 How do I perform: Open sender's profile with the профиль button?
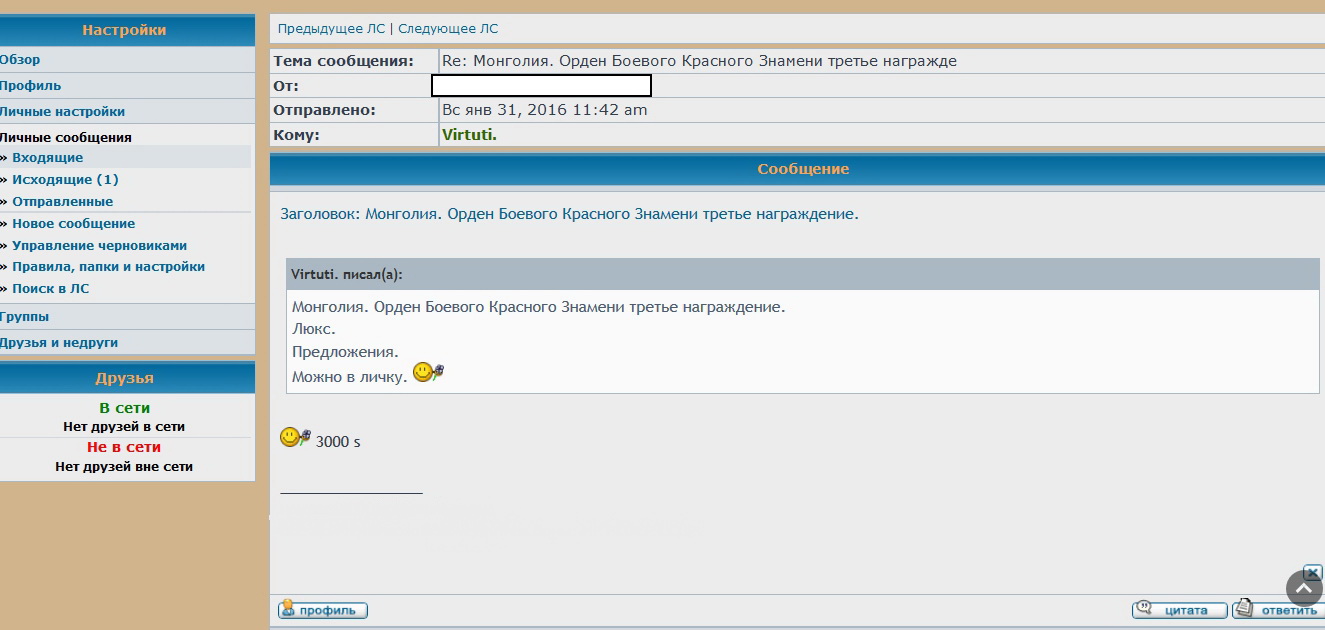[323, 610]
